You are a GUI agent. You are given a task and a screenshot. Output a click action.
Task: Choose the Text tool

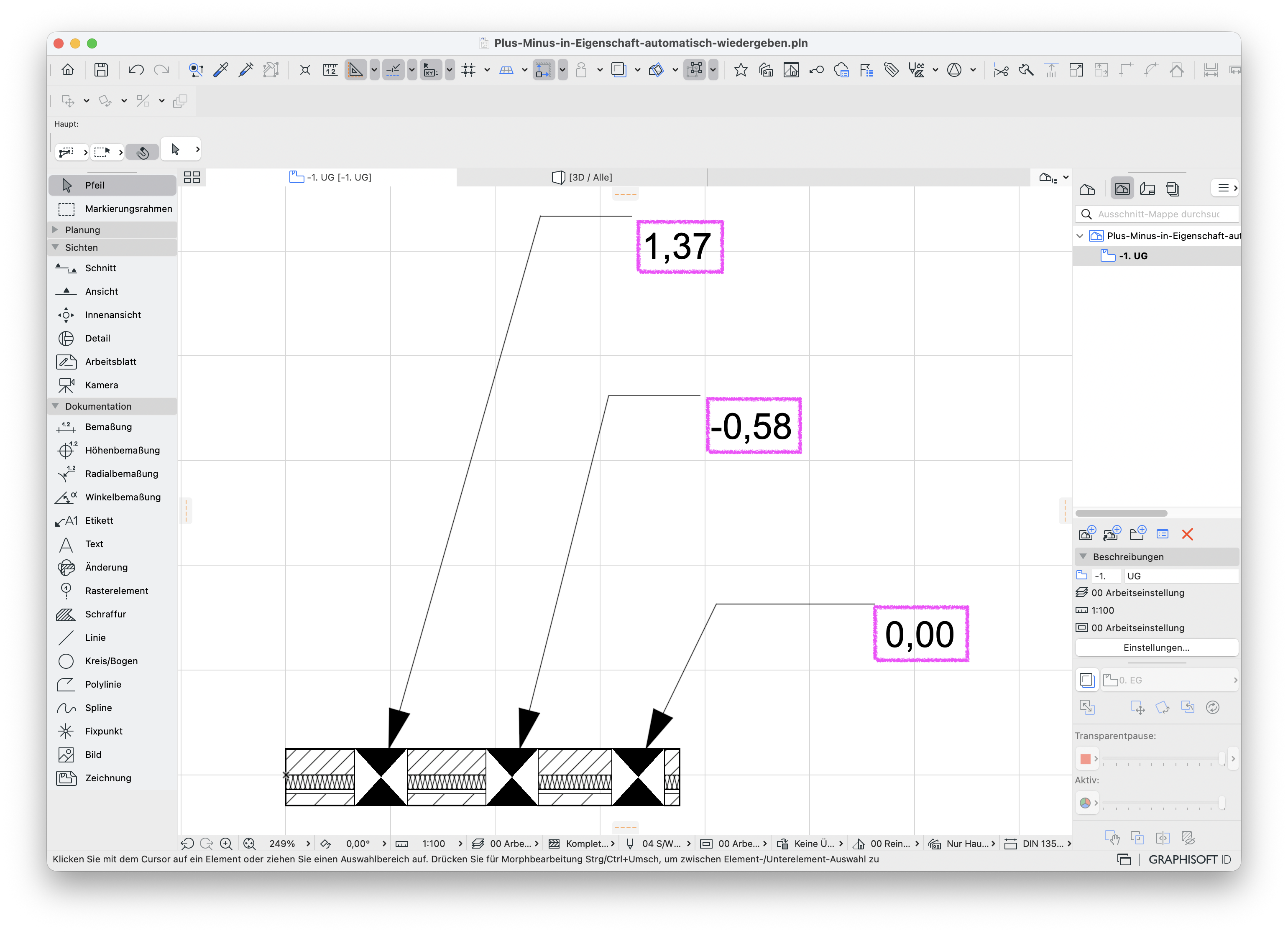112,544
